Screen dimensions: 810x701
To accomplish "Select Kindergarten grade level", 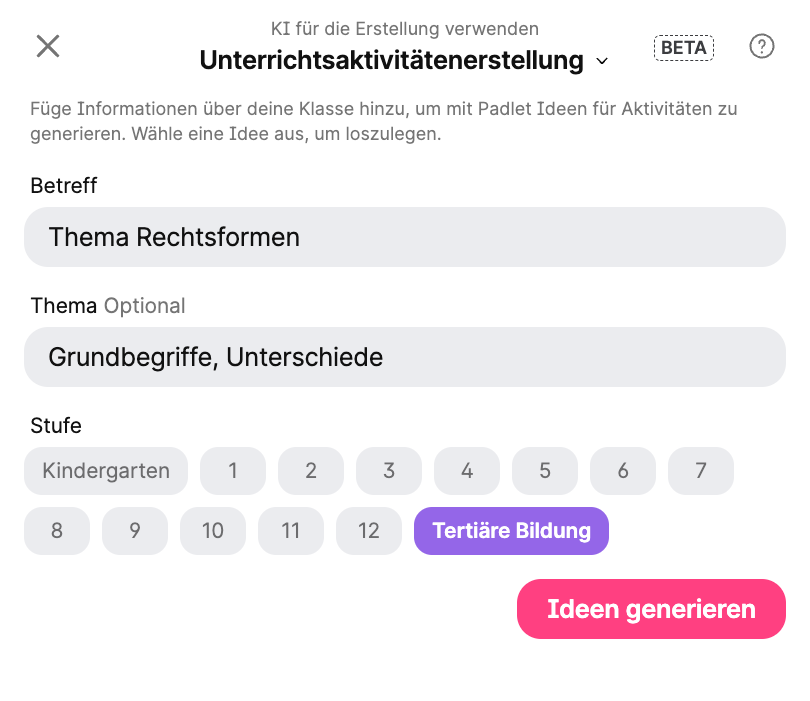I will click(x=106, y=471).
